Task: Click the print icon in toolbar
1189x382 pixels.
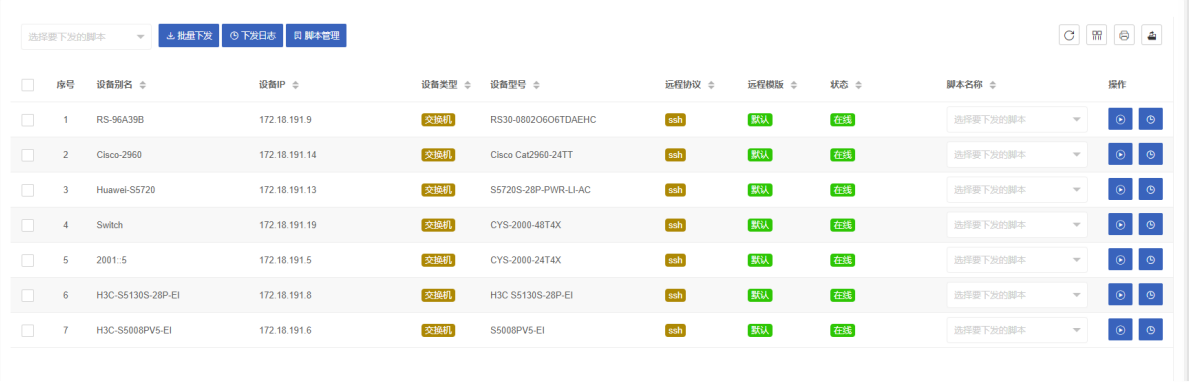Action: point(1125,36)
